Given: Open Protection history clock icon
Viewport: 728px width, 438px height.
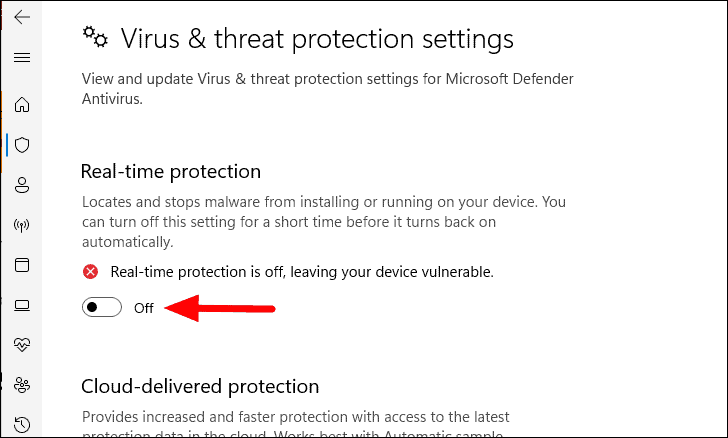Looking at the screenshot, I should tap(22, 425).
